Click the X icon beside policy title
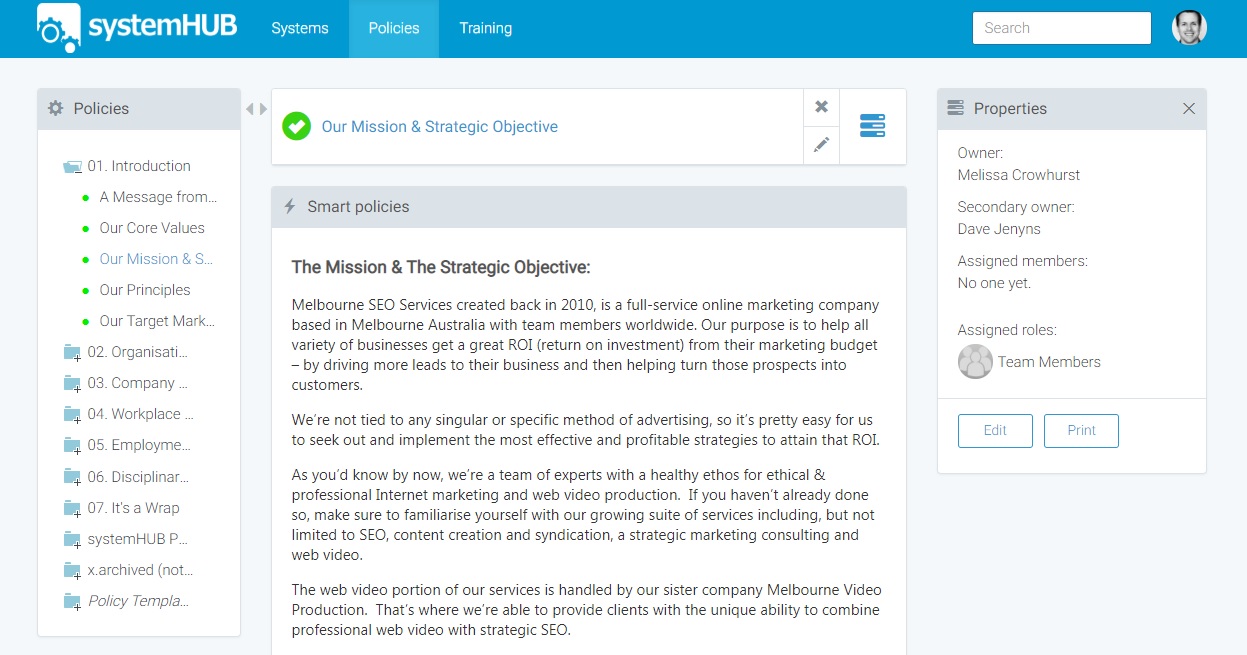1247x655 pixels. point(821,107)
